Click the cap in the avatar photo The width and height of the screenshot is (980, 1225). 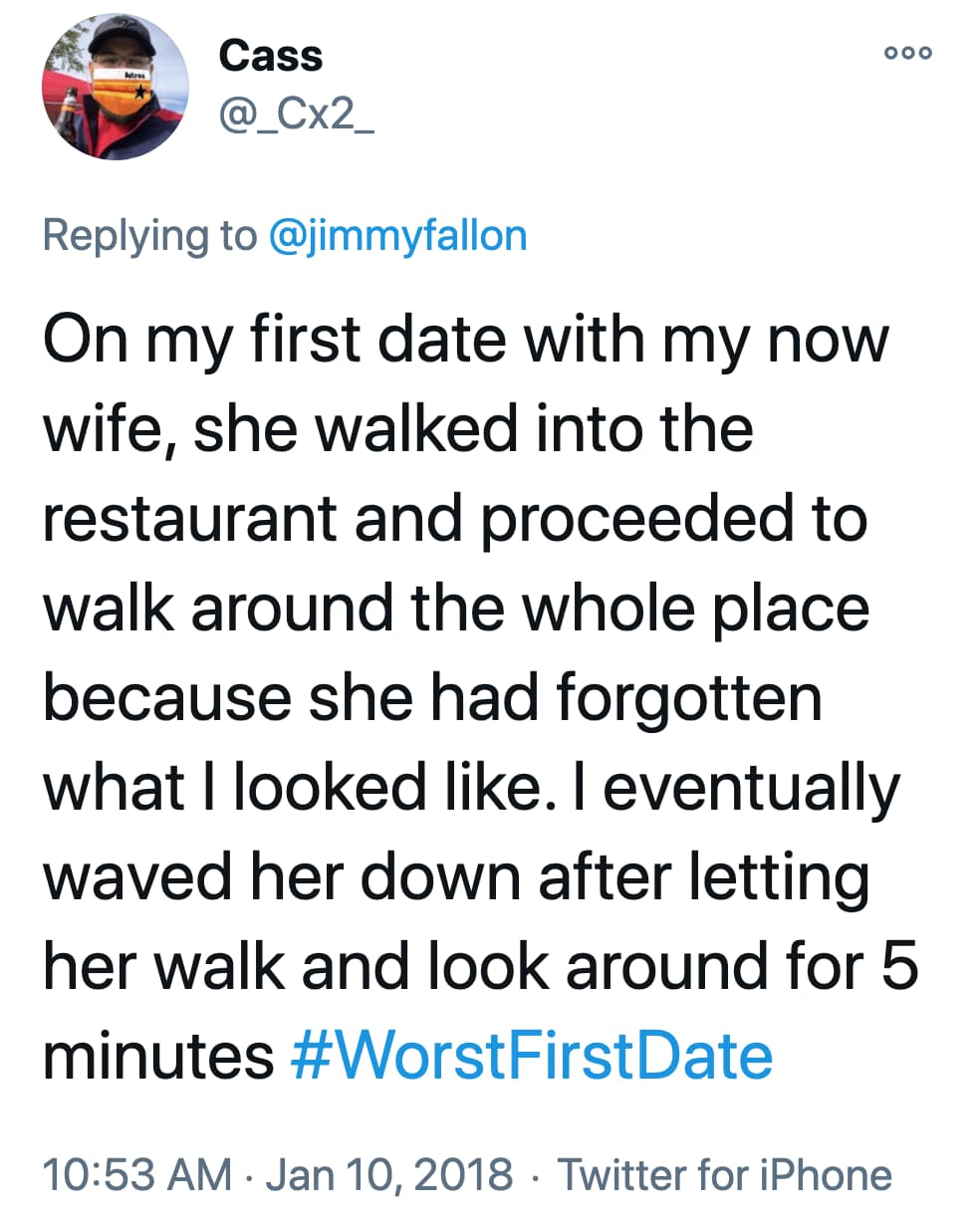point(110,40)
